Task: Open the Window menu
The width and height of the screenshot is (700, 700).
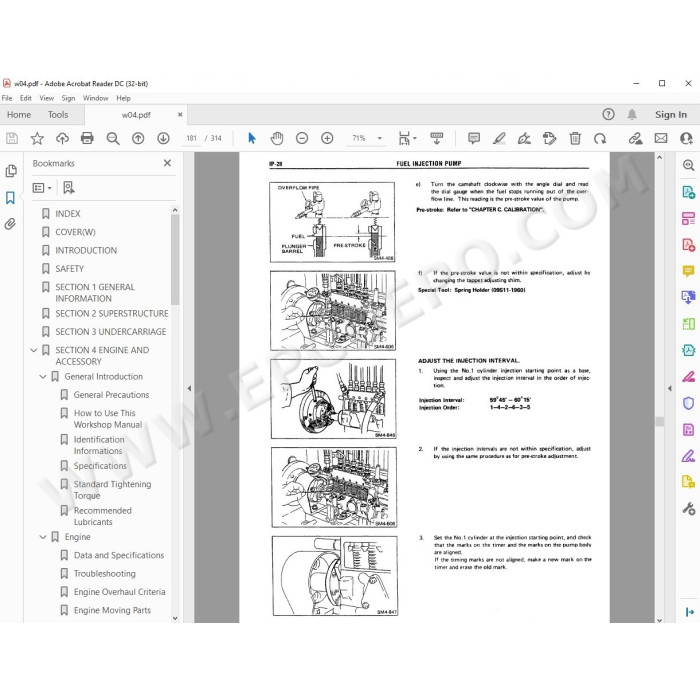Action: tap(96, 98)
